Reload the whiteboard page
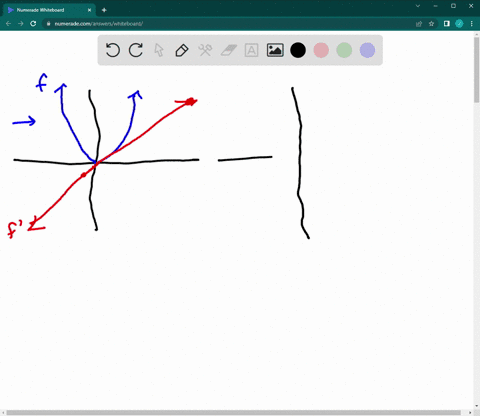Viewport: 480px width, 416px height. (33, 24)
